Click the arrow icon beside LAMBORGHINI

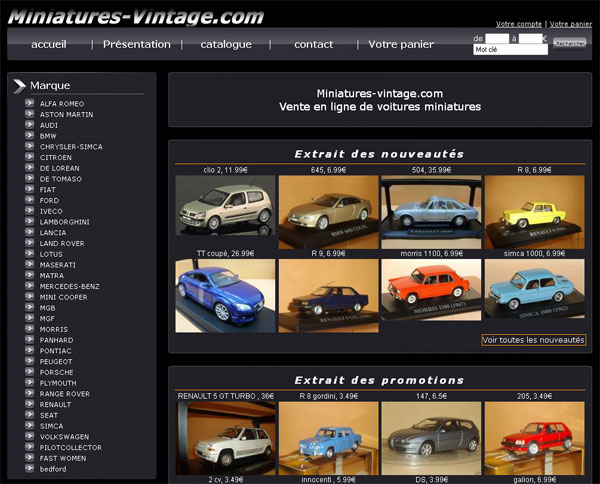point(30,222)
